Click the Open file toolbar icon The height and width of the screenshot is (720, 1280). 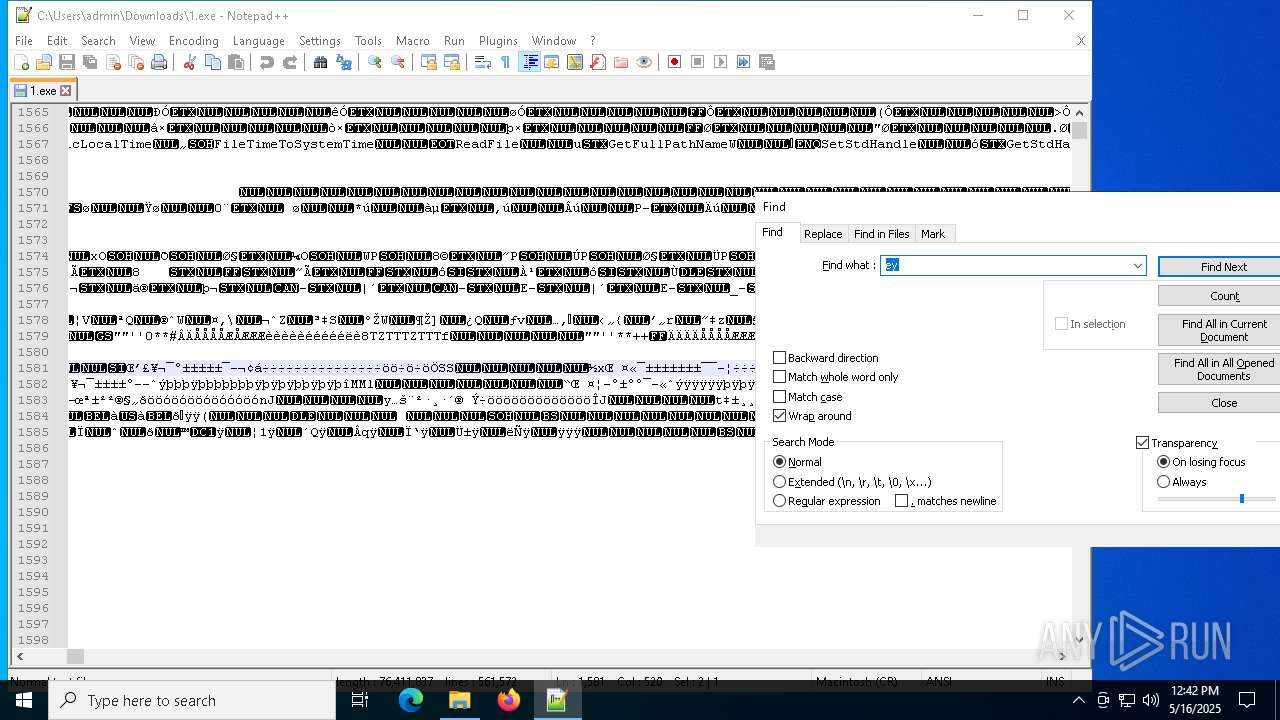pyautogui.click(x=44, y=62)
